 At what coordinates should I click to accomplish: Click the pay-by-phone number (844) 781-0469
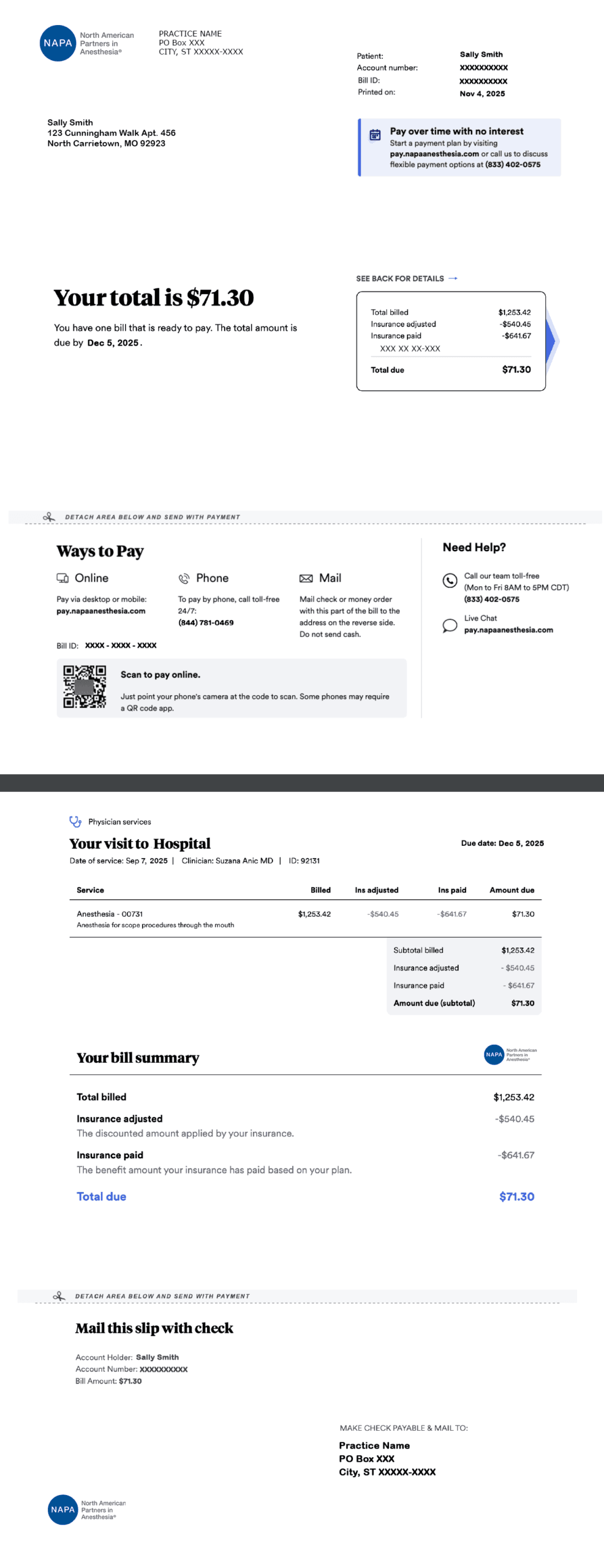(206, 622)
